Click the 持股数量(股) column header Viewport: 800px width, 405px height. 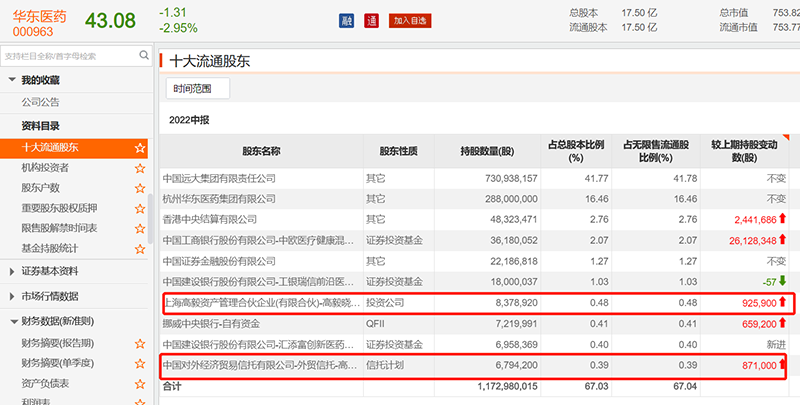[487, 151]
